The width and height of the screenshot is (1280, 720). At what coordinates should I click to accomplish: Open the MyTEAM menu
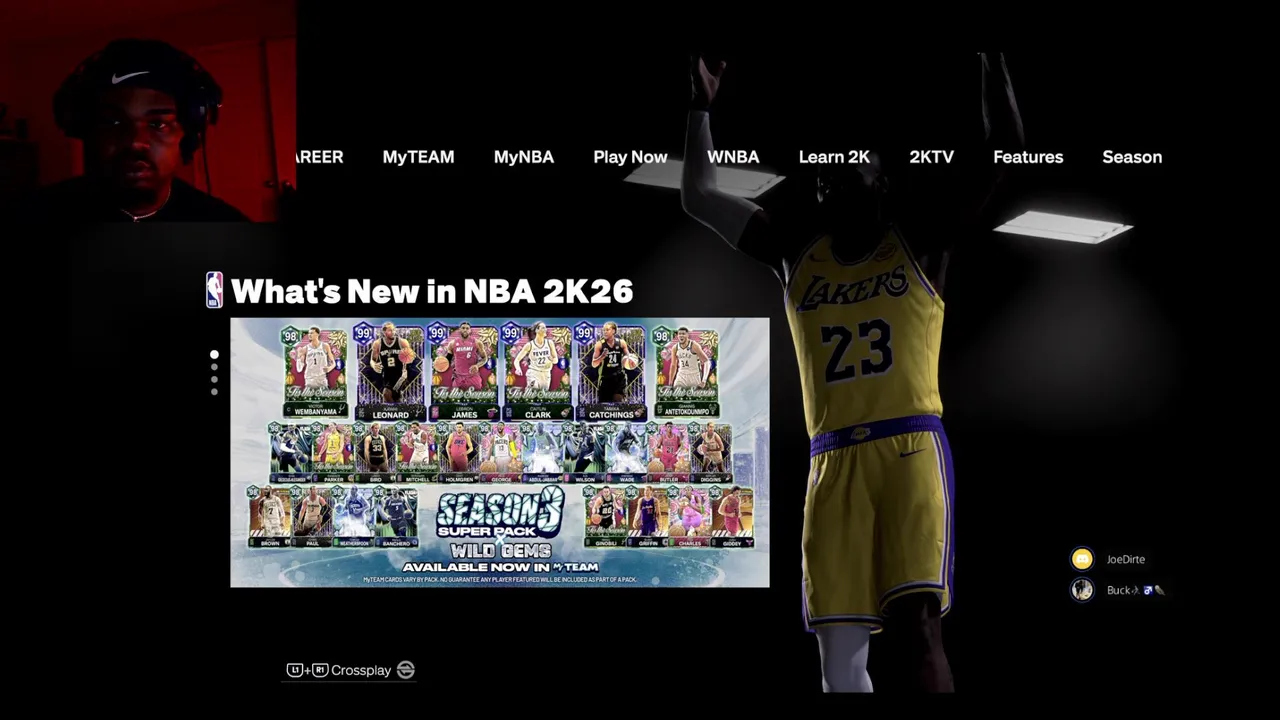tap(418, 157)
